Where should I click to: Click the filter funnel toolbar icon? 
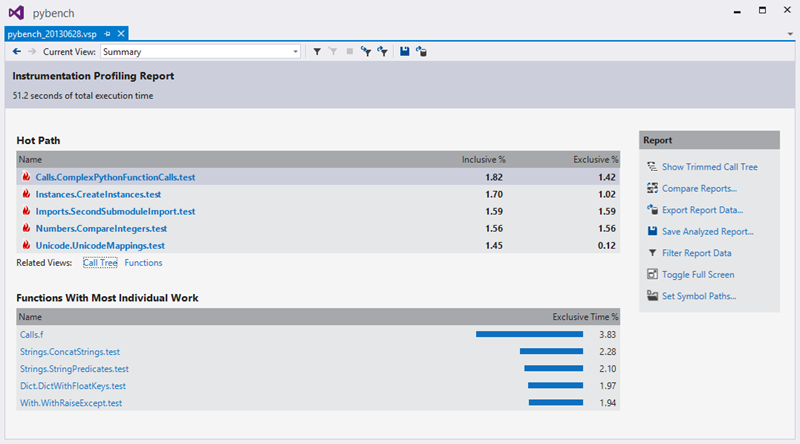(317, 52)
